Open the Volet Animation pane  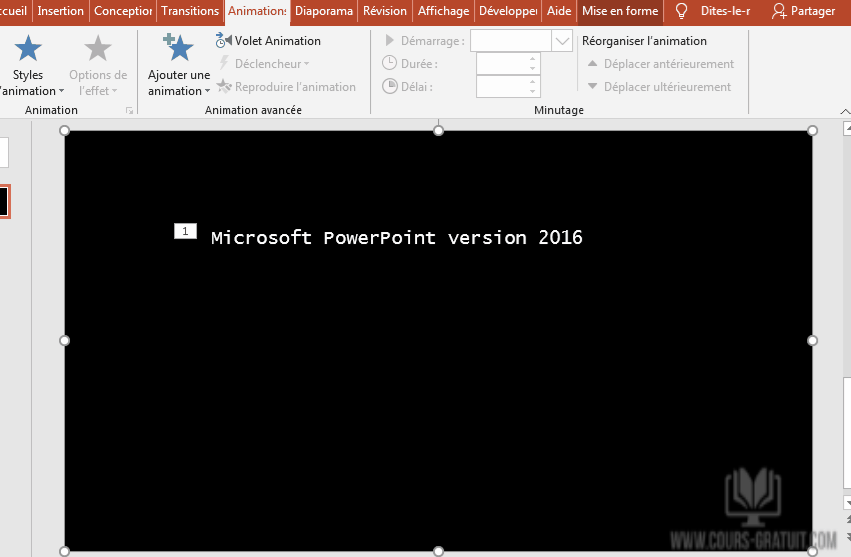(268, 41)
